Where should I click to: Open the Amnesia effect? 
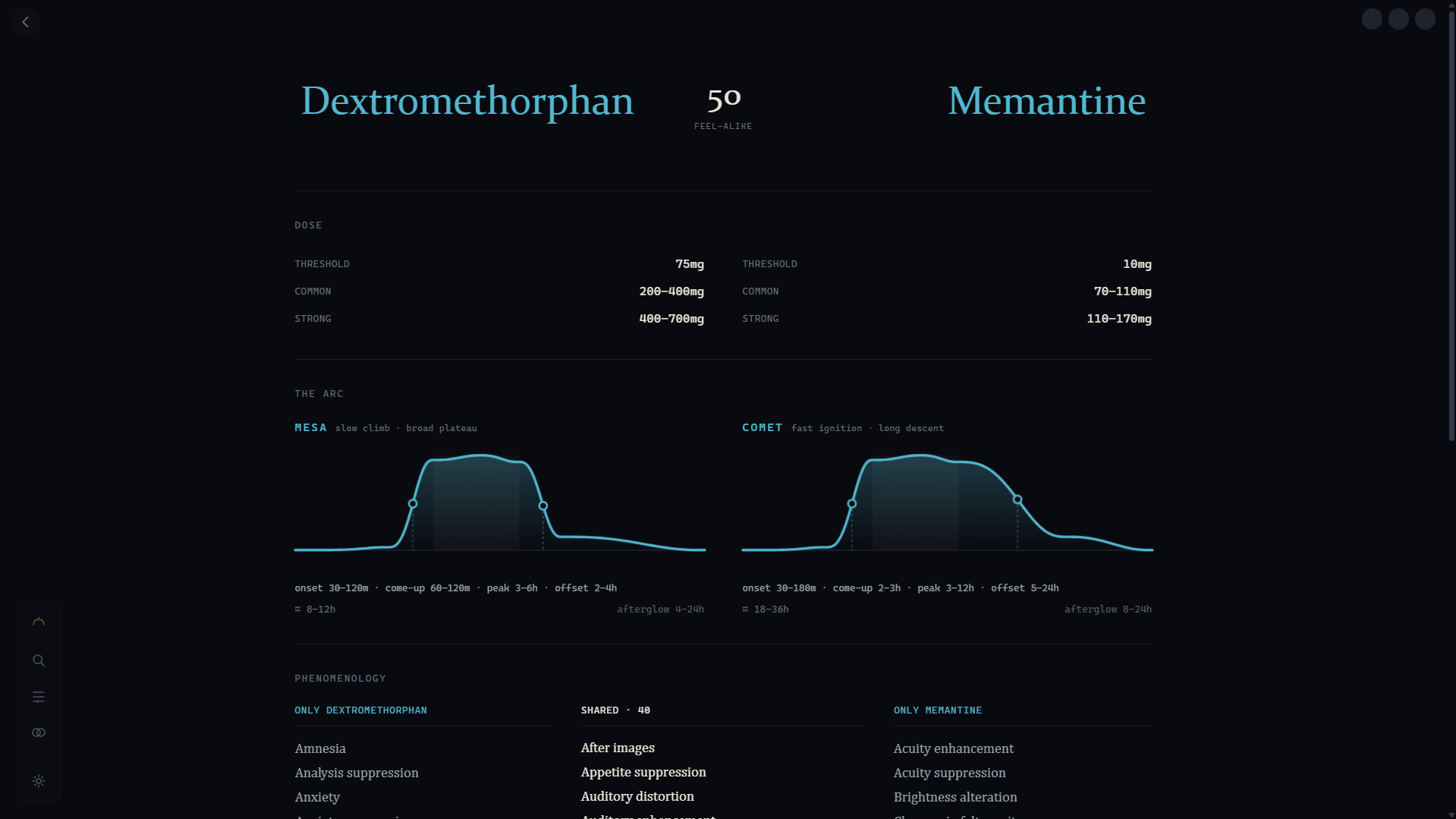(320, 748)
